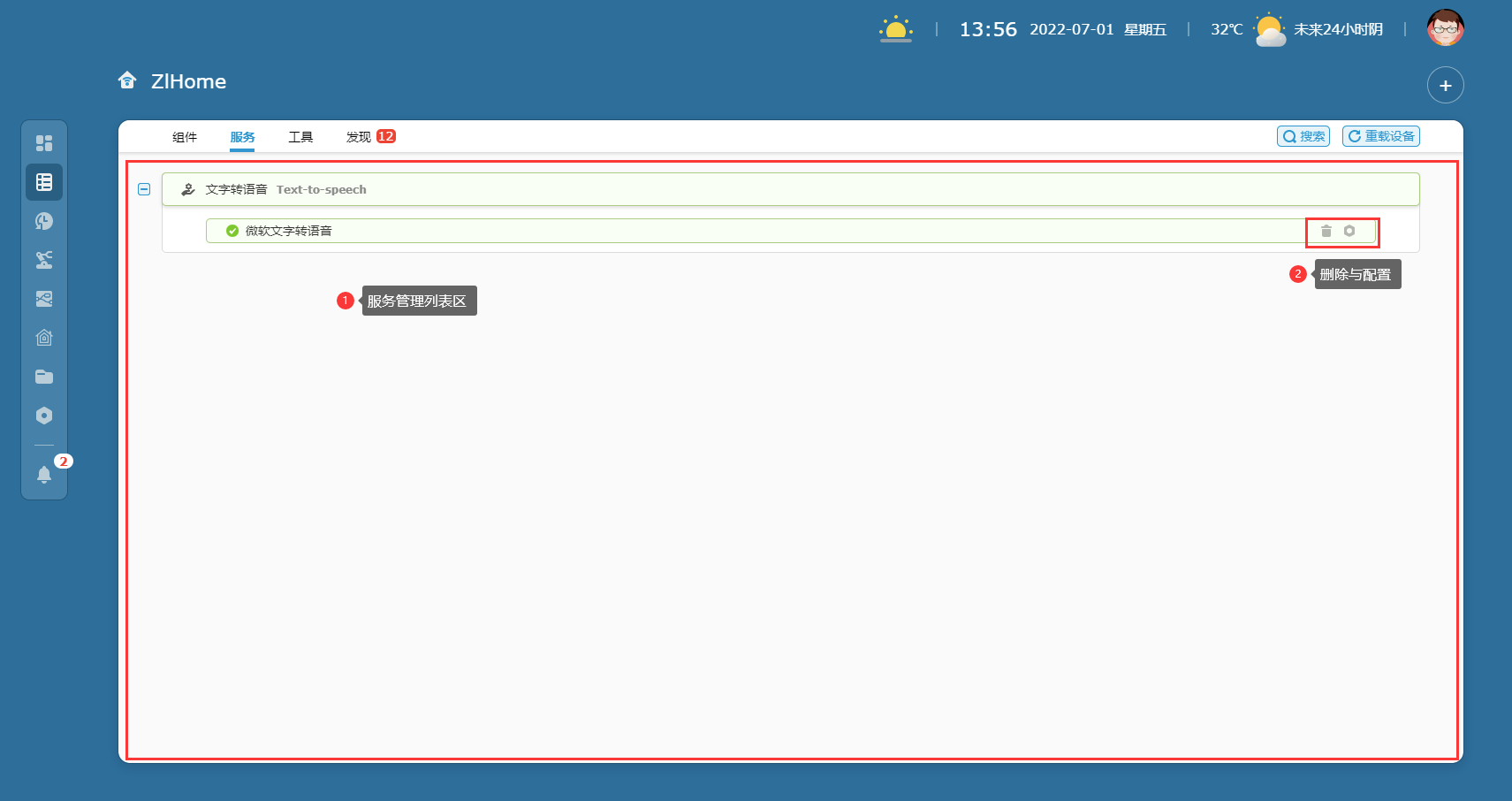This screenshot has height=801, width=1512.
Task: Click the round plus add button
Action: click(1446, 86)
